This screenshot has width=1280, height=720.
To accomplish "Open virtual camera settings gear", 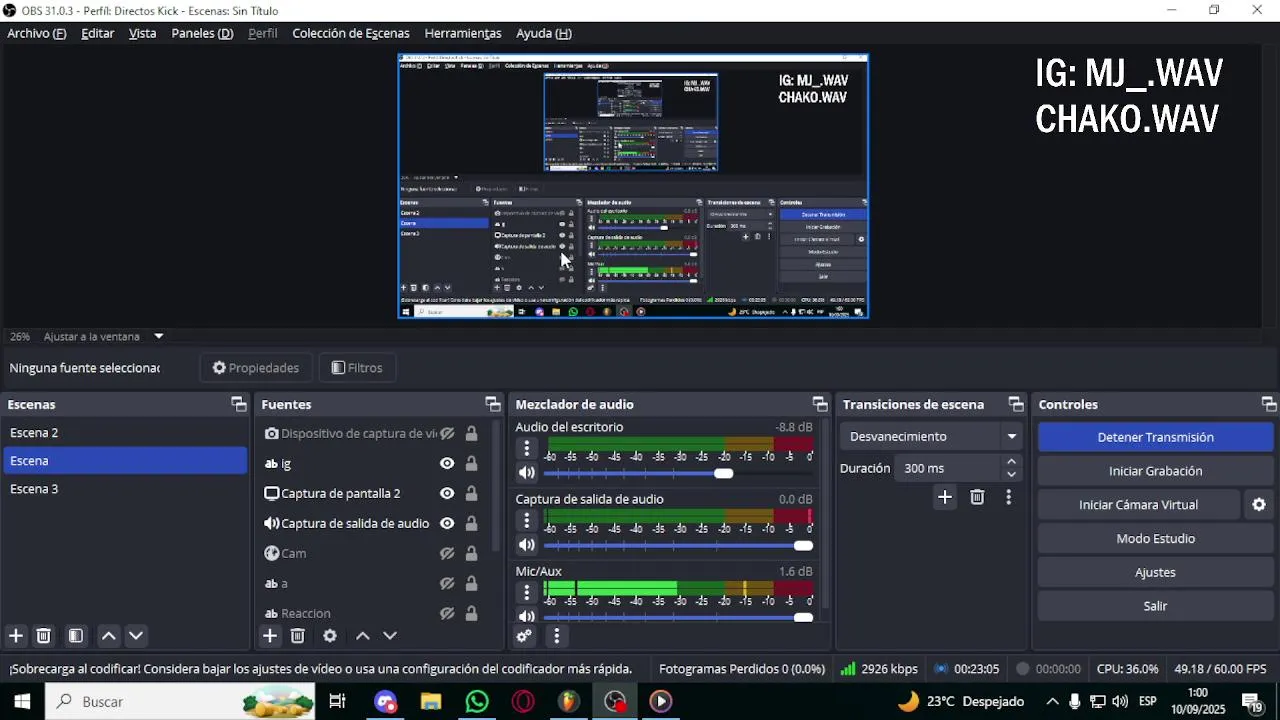I will (x=1259, y=505).
